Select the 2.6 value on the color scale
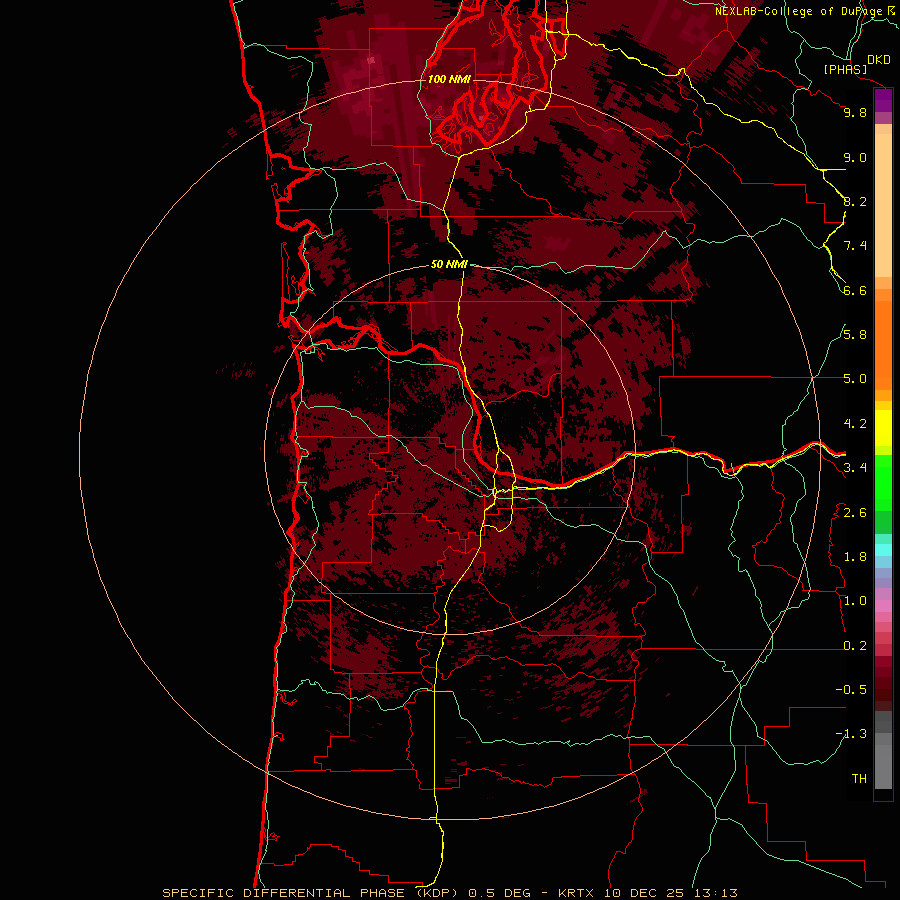 [855, 513]
